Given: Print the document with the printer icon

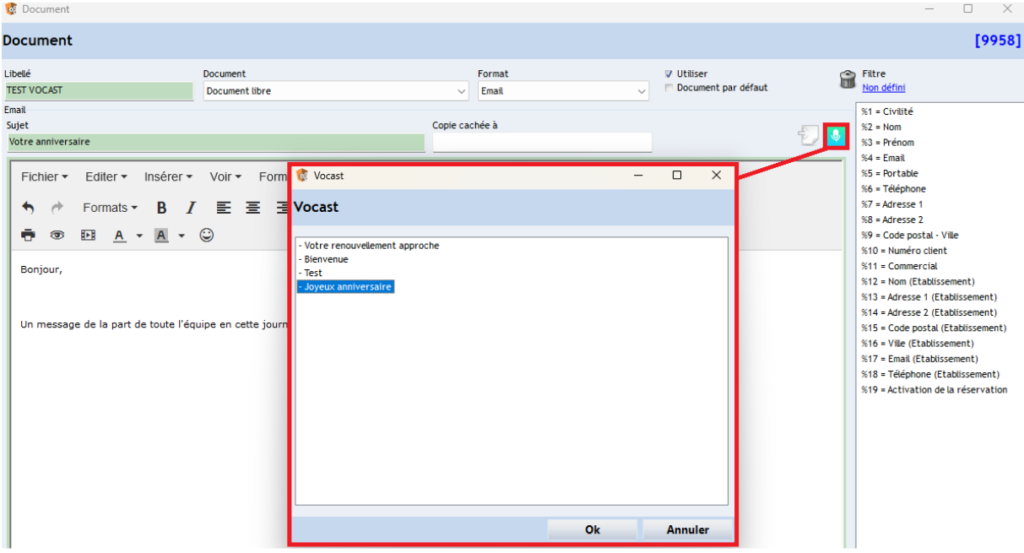Looking at the screenshot, I should 28,236.
